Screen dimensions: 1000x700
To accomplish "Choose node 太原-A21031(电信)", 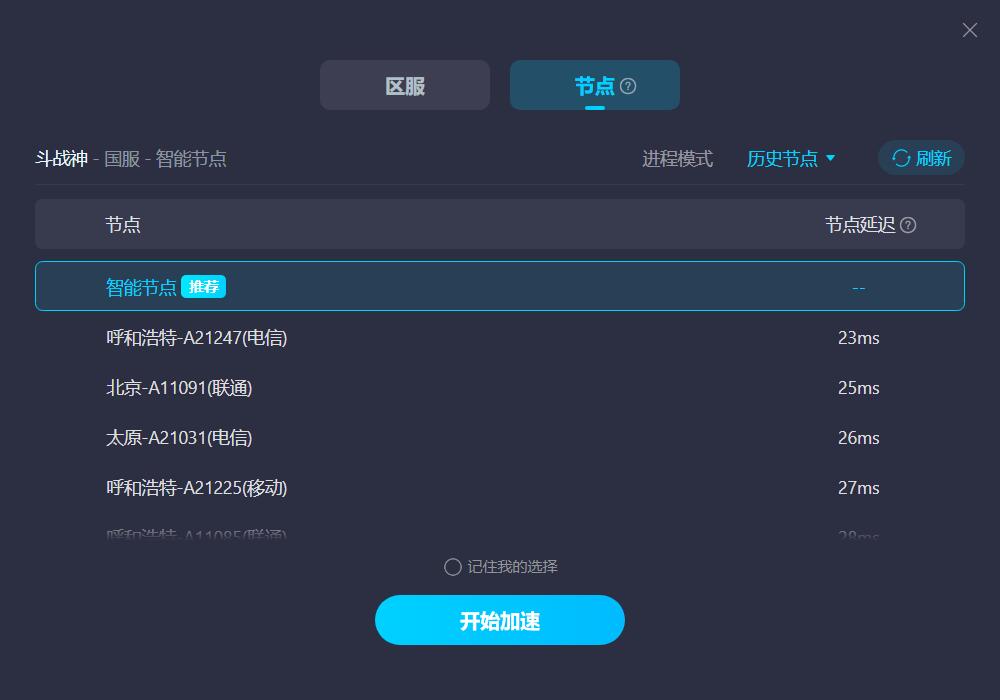I will coord(499,437).
